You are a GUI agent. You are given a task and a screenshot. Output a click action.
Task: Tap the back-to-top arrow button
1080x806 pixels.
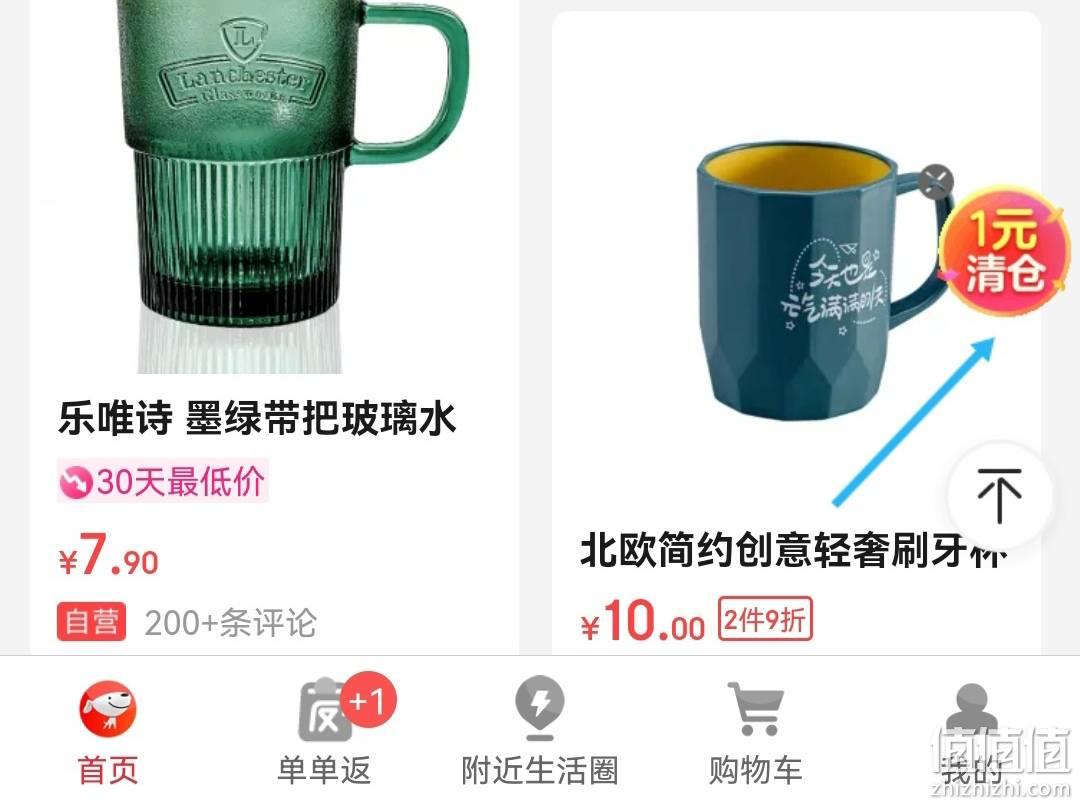(x=999, y=495)
